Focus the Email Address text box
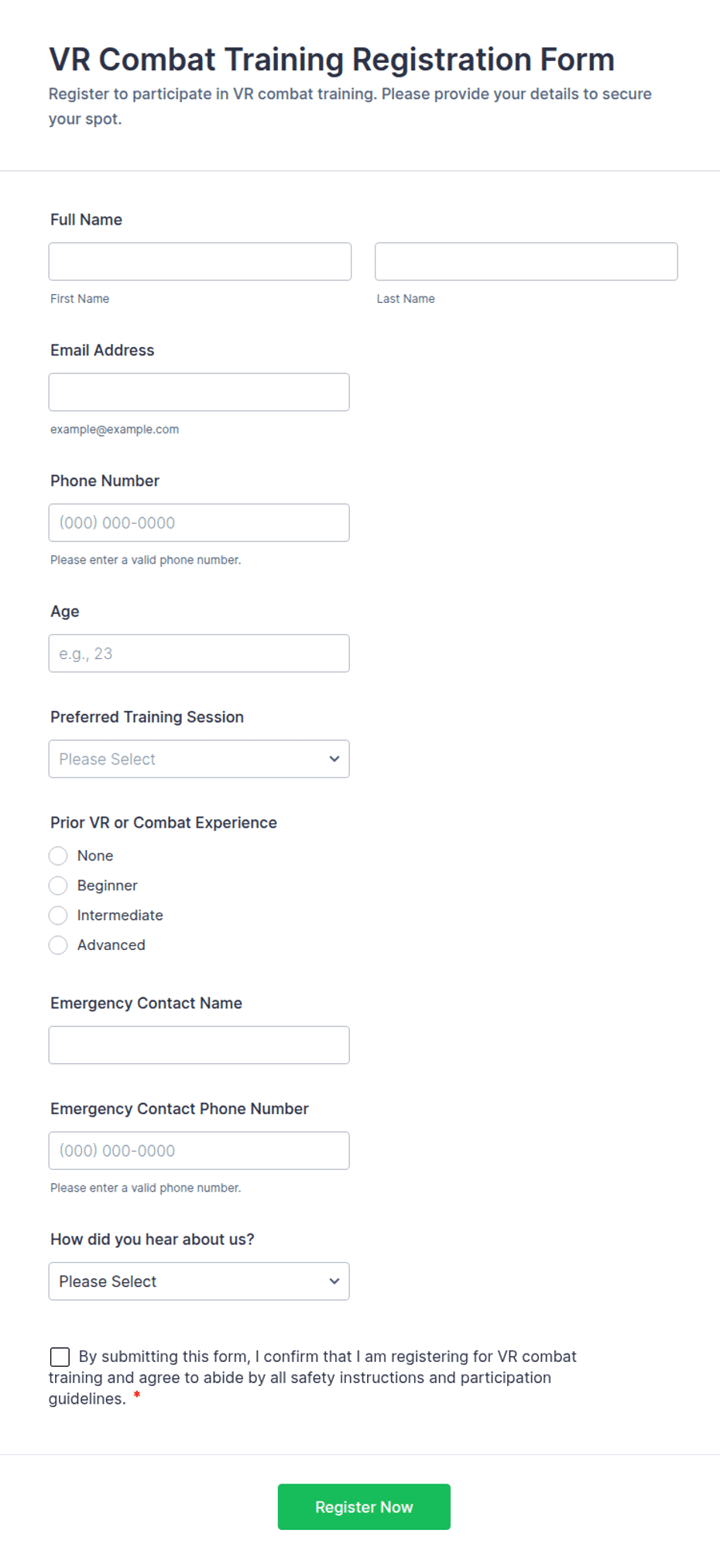 click(x=199, y=392)
